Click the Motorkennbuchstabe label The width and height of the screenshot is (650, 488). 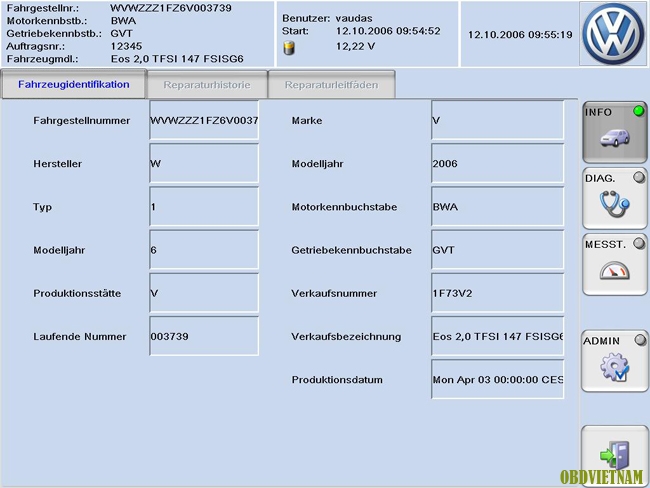[344, 207]
